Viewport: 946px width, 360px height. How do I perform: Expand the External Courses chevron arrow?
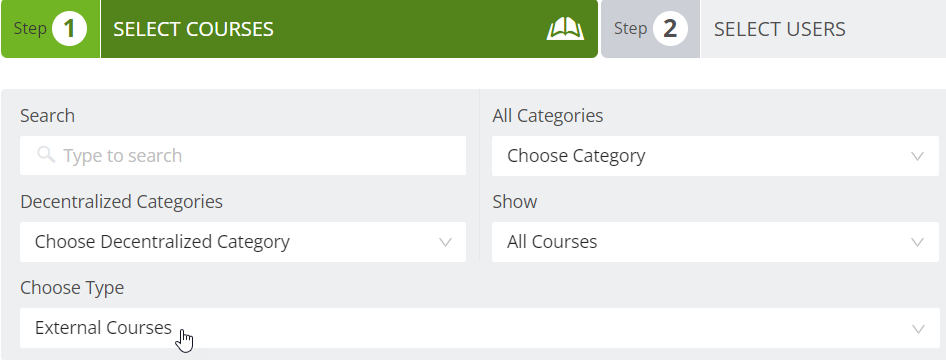918,329
